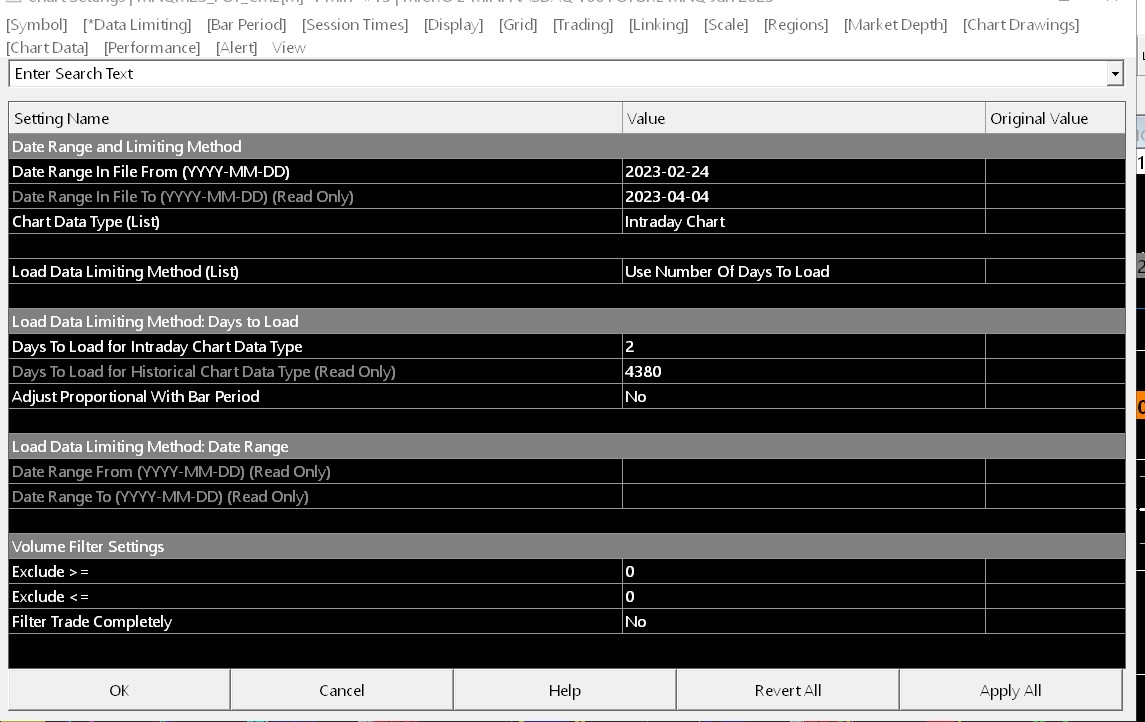Open the search text dropdown arrow
The image size is (1145, 722).
(1114, 74)
